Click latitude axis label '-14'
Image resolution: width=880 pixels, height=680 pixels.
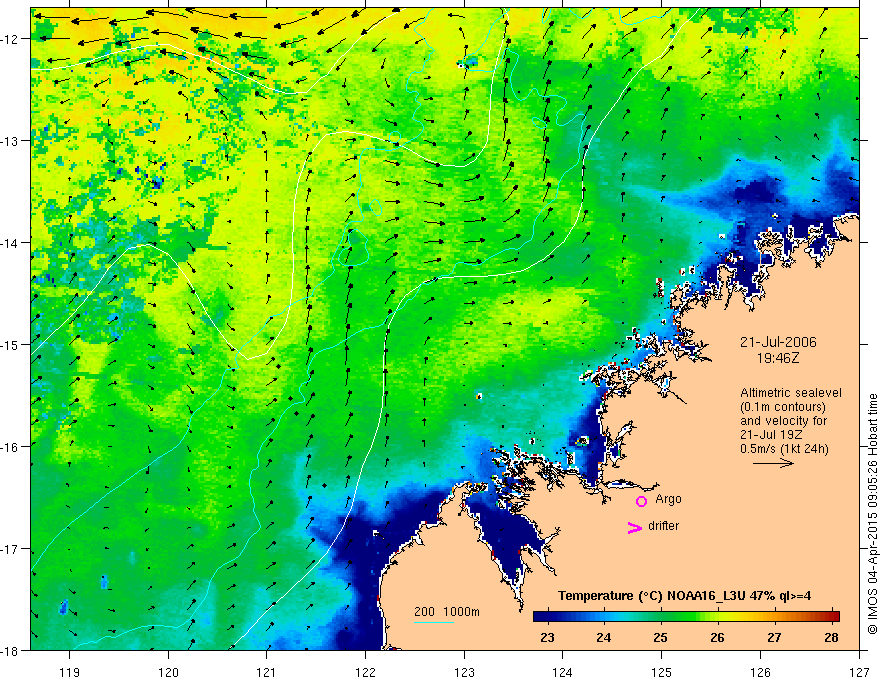[10, 243]
